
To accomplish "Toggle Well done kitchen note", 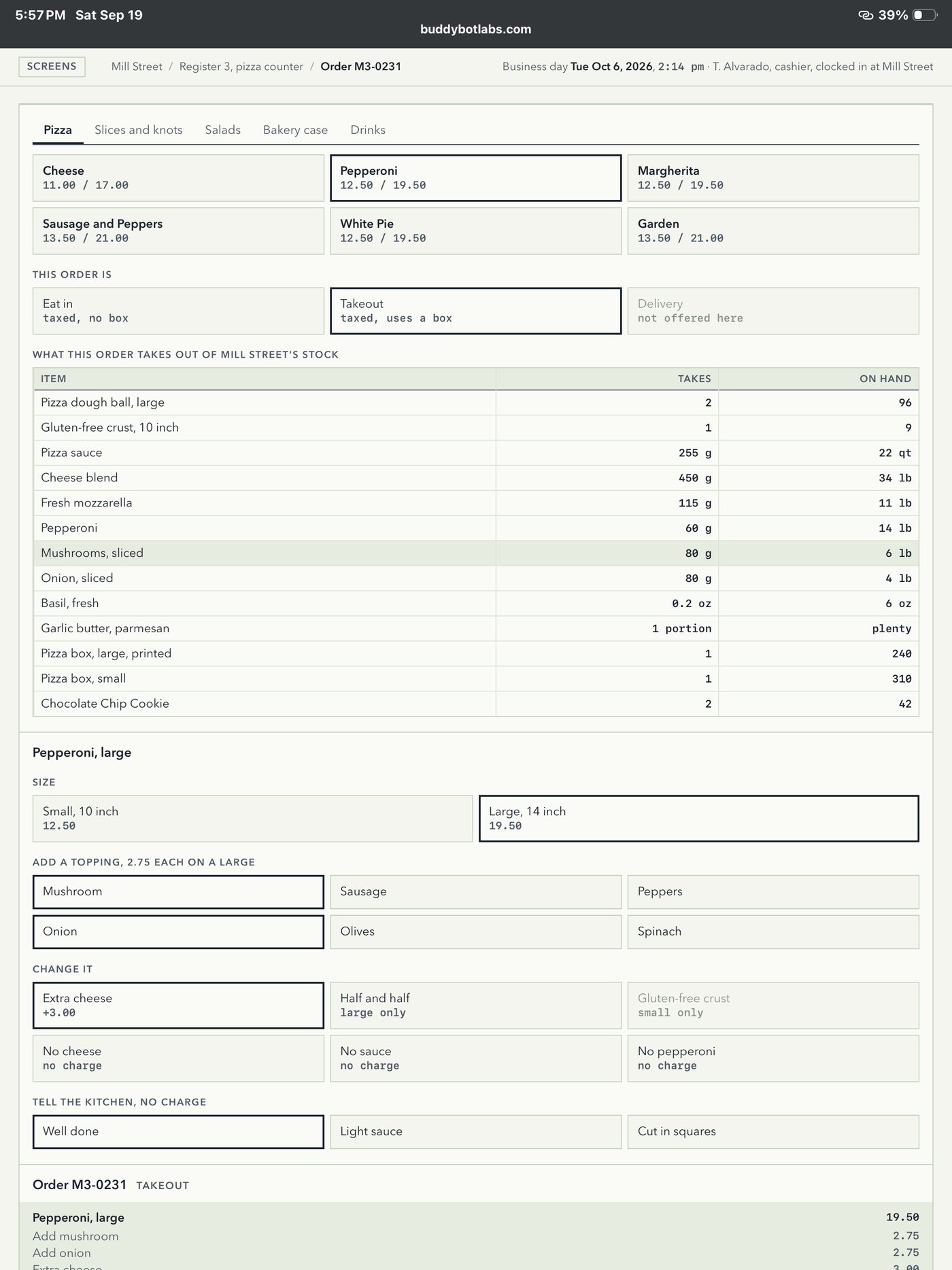I will click(x=178, y=1132).
